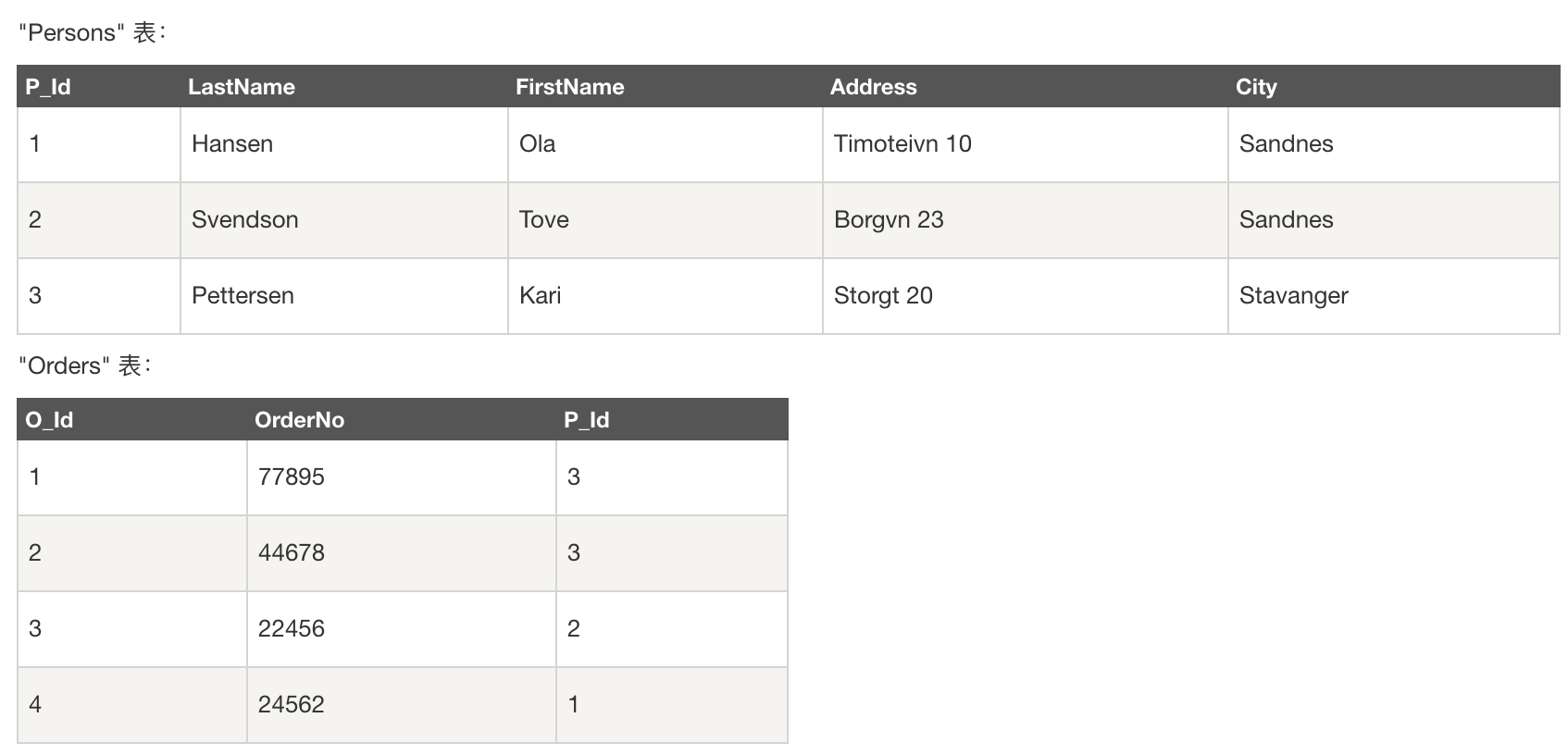Click order number 77895
The height and width of the screenshot is (755, 1568).
(292, 477)
